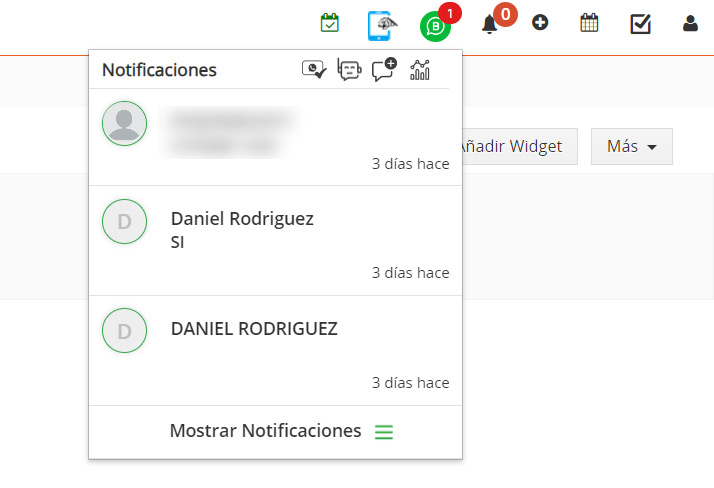
Task: Start new chat with plus bubble icon
Action: (x=384, y=70)
